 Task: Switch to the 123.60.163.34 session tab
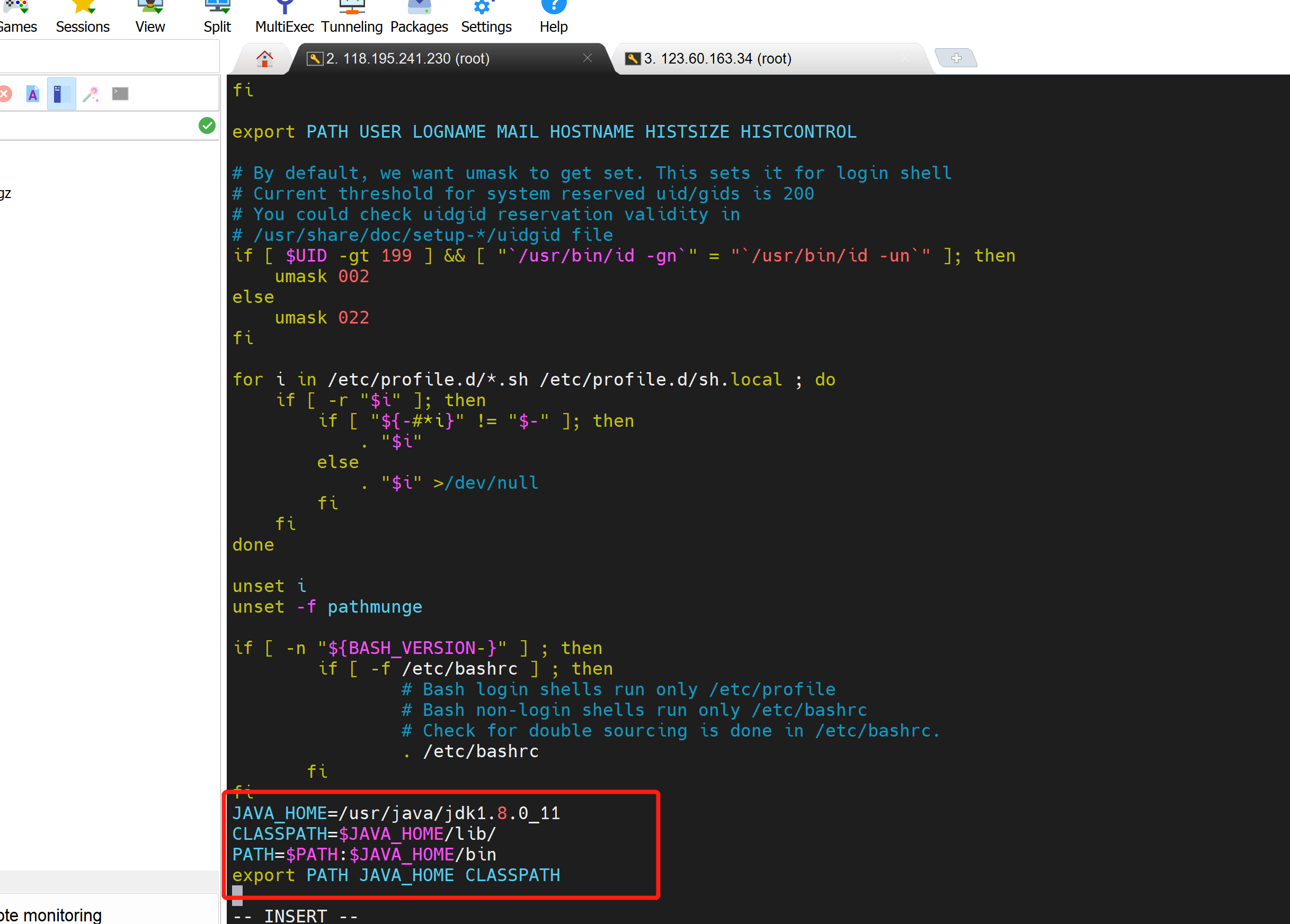pyautogui.click(x=717, y=59)
